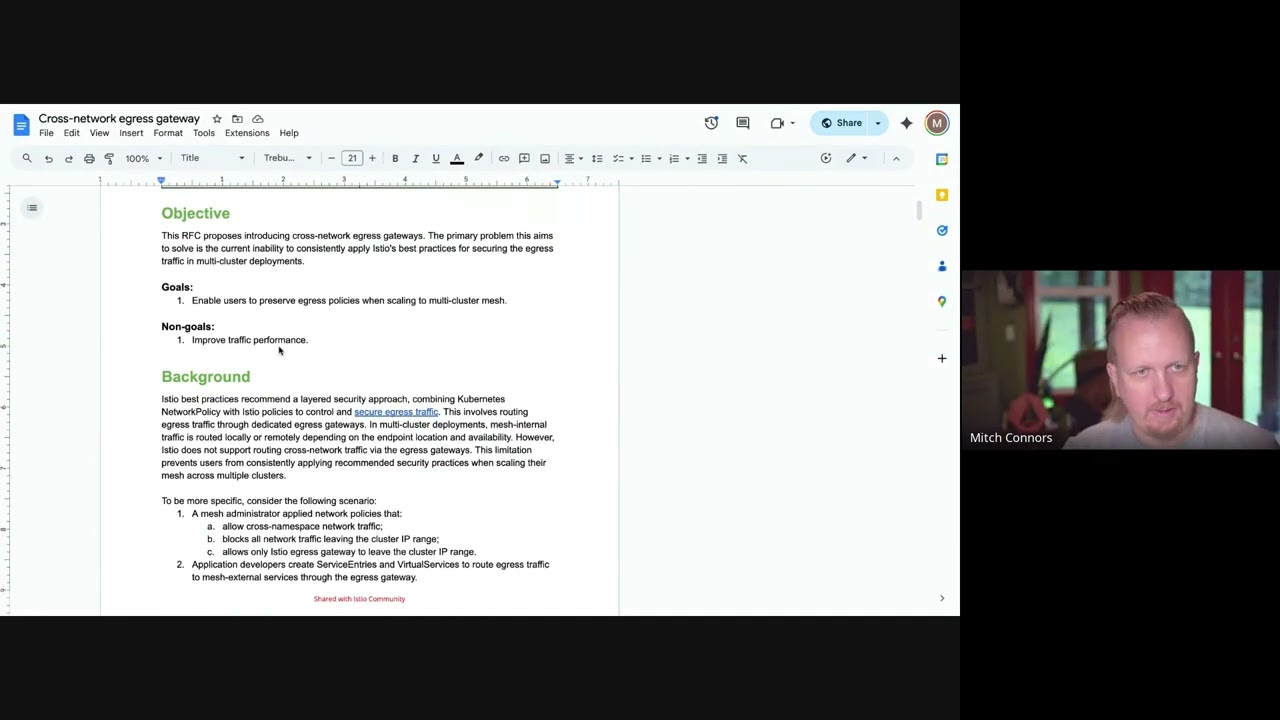
Task: Clear formatting of selection
Action: coord(743,158)
